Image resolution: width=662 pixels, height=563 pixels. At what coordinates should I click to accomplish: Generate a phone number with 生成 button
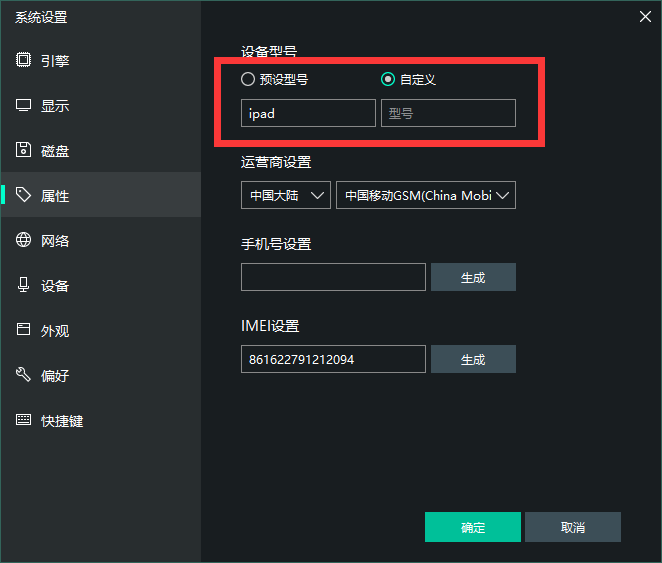click(473, 277)
